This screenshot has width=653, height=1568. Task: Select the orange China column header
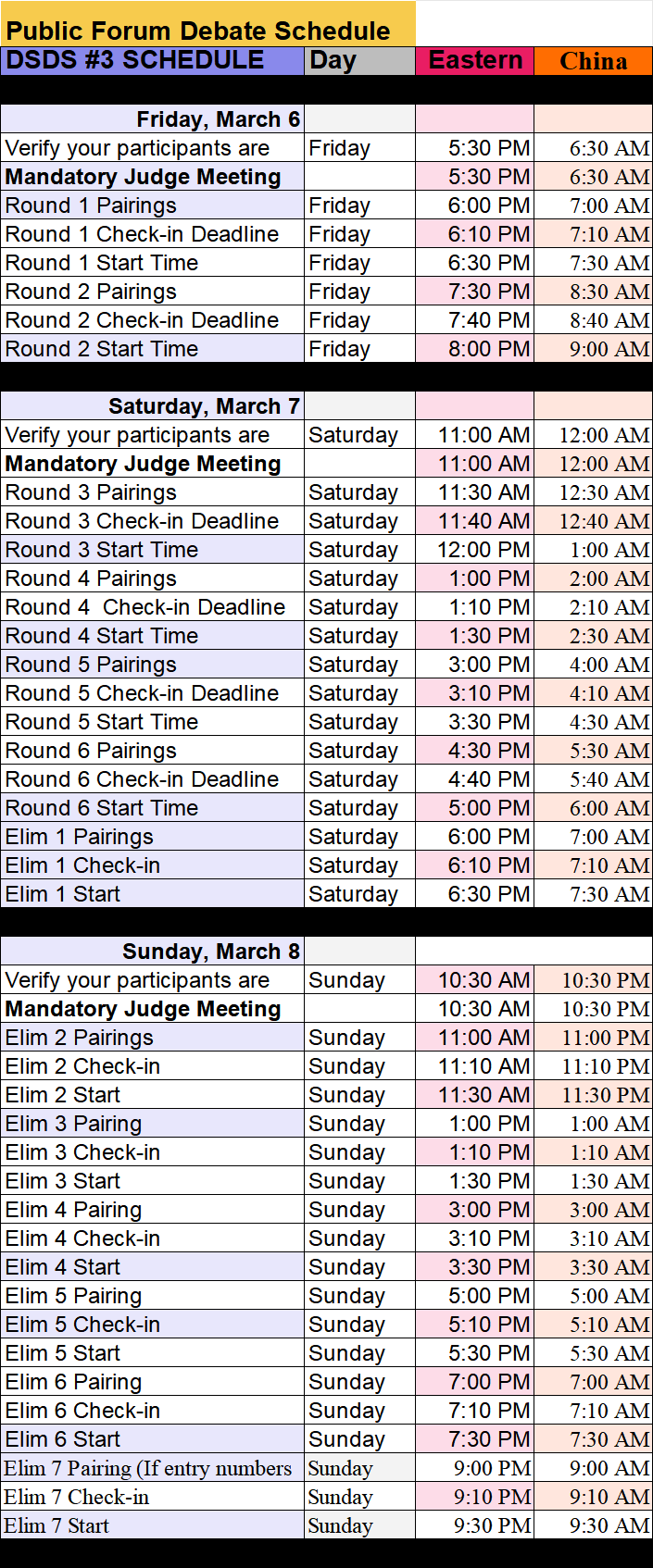pos(593,61)
